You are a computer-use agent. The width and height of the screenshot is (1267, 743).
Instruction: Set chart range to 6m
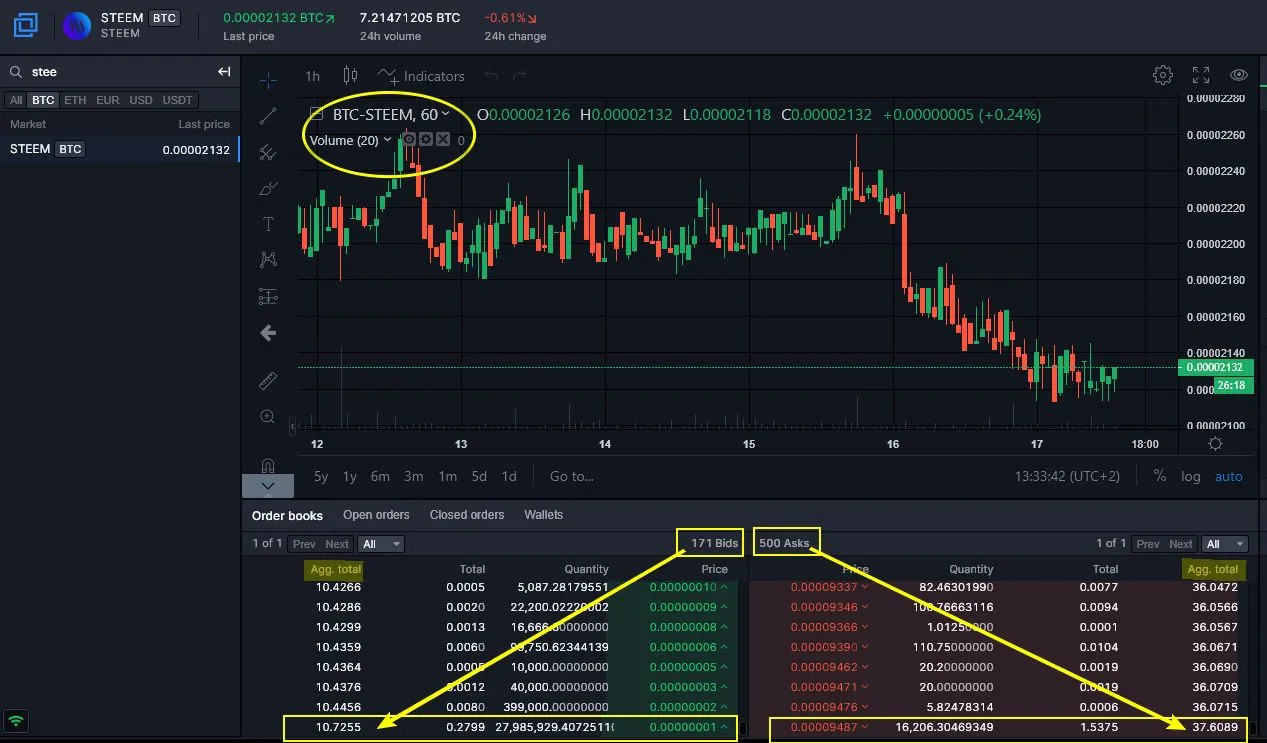click(380, 476)
